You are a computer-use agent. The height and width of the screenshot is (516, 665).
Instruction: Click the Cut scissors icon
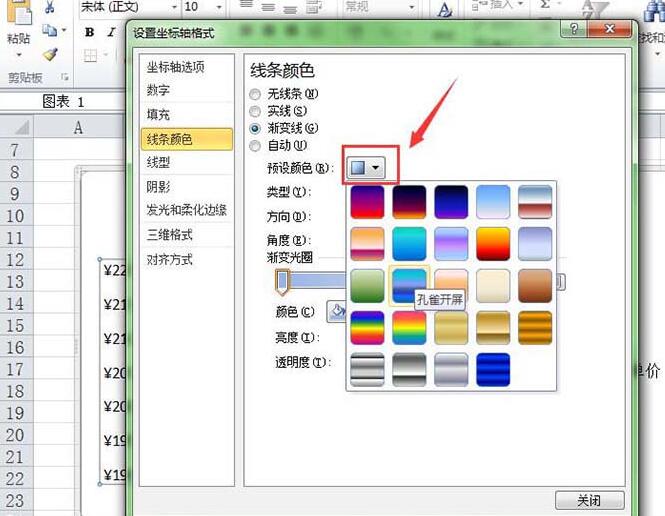click(x=50, y=6)
